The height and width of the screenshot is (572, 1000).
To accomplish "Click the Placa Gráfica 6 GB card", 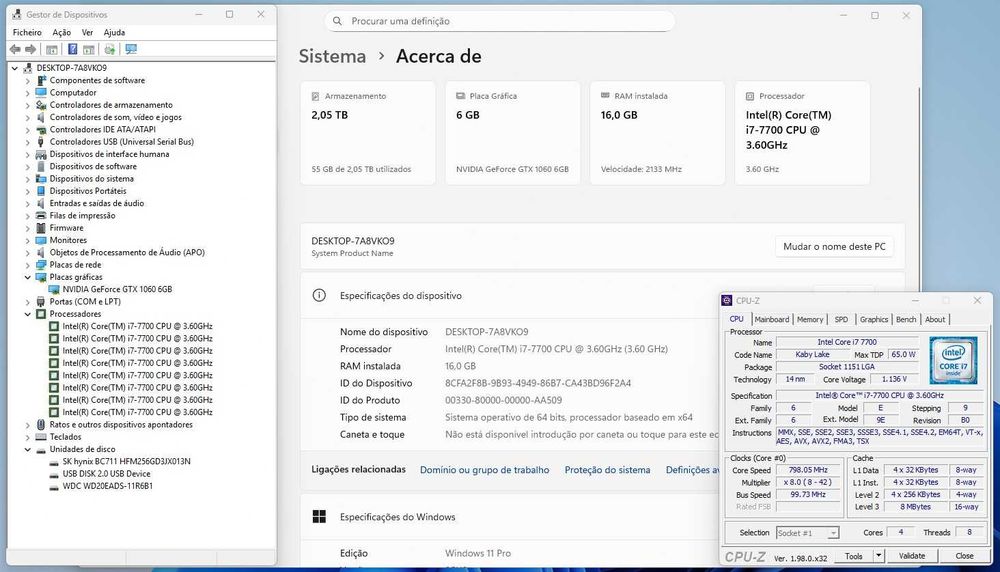I will click(x=513, y=133).
